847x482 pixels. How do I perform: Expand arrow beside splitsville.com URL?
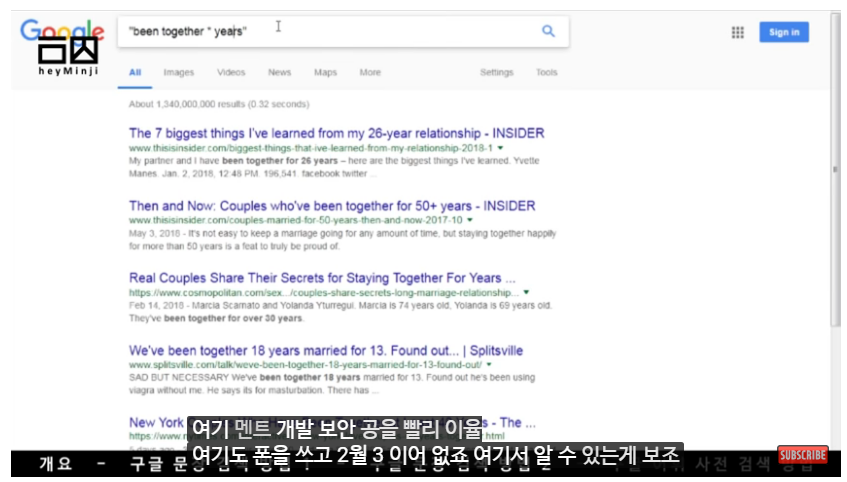[x=489, y=365]
